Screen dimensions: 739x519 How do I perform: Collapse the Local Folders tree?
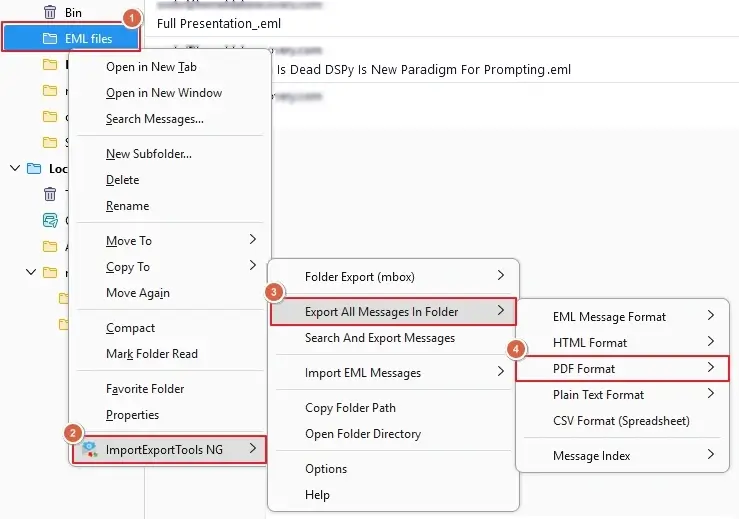15,168
